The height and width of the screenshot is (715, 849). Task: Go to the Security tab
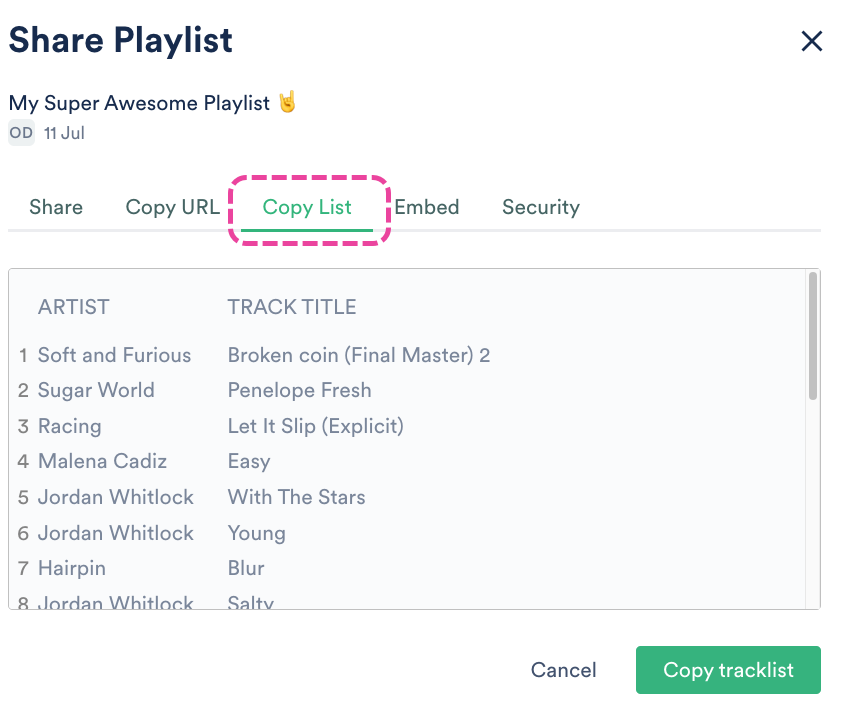[540, 207]
